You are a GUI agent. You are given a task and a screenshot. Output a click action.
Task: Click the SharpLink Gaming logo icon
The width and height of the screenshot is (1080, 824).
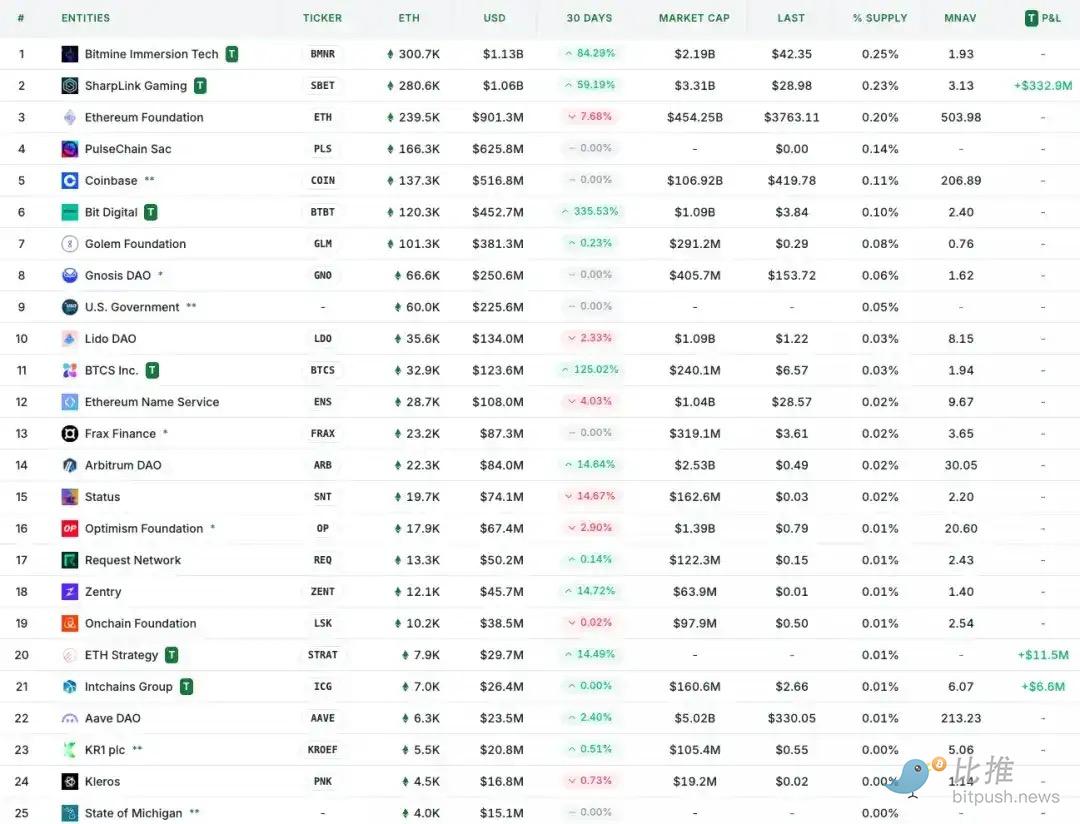tap(70, 85)
